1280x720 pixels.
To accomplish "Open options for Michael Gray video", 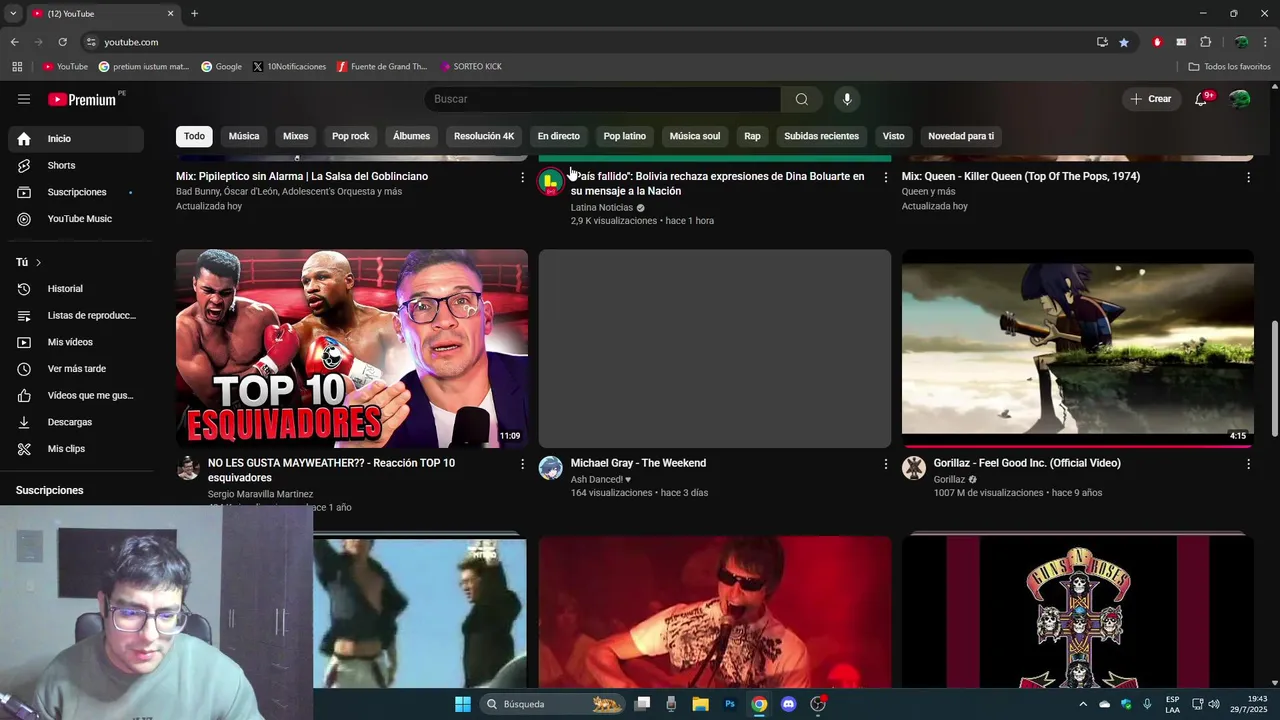I will (x=885, y=464).
